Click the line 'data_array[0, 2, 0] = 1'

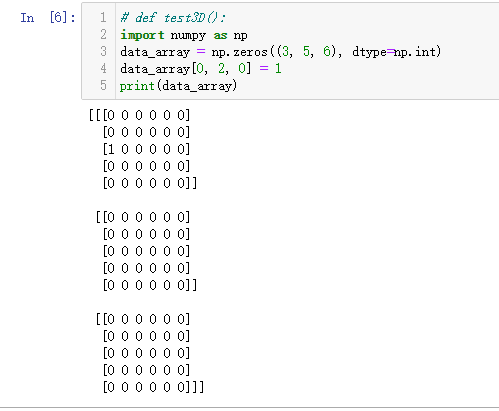201,69
